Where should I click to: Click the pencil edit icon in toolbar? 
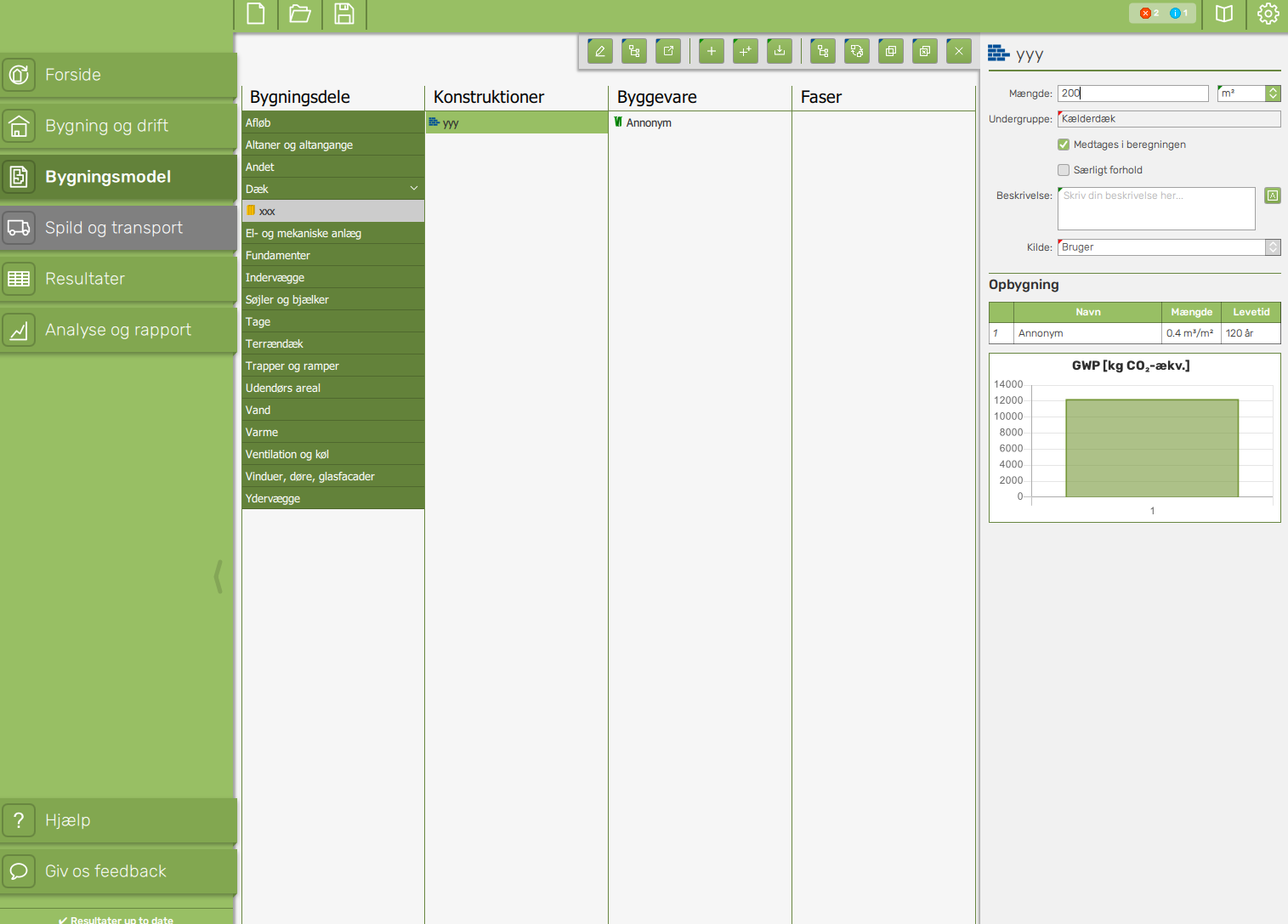[599, 51]
